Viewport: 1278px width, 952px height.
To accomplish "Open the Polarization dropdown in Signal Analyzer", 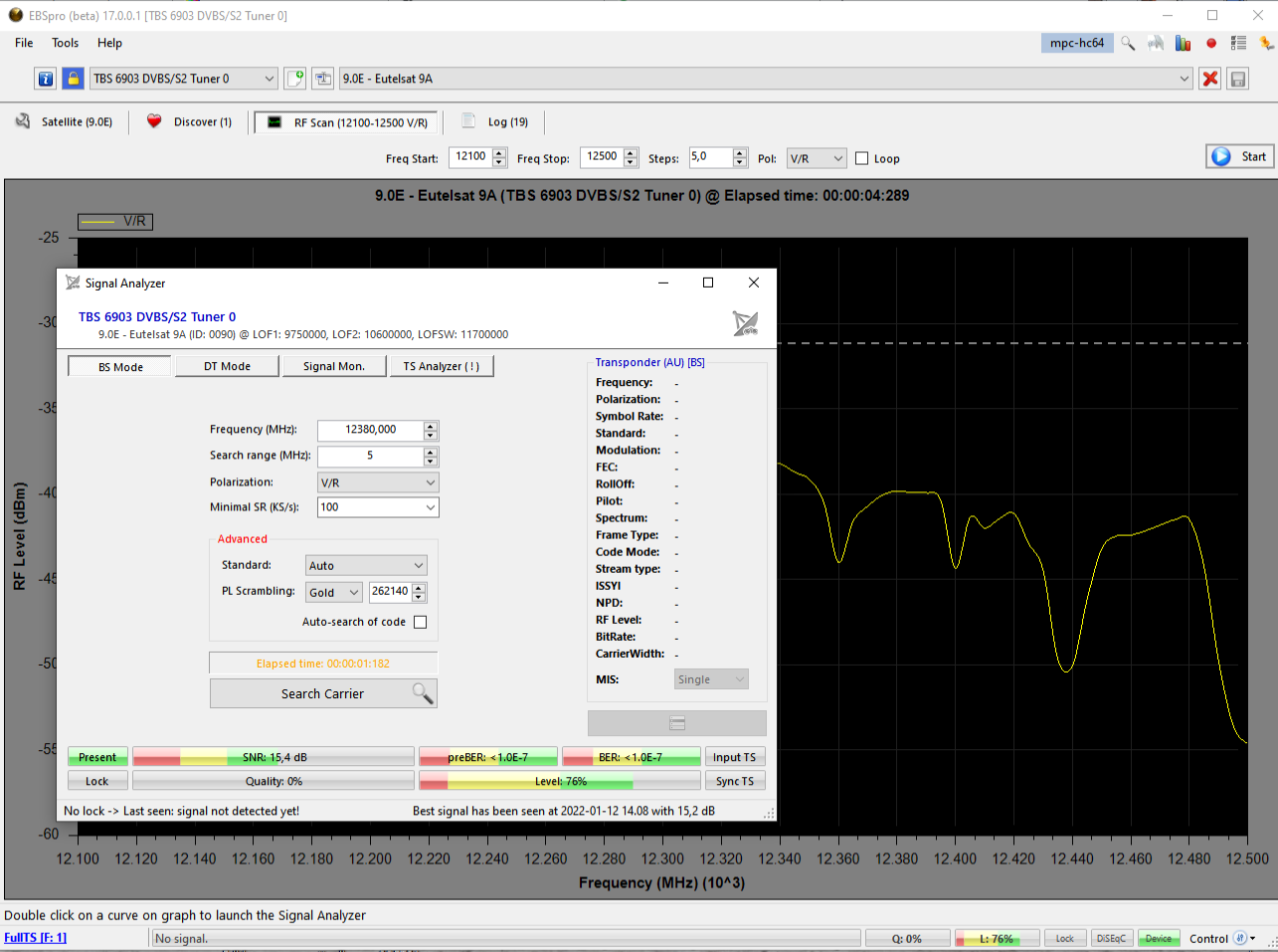I will pos(378,481).
